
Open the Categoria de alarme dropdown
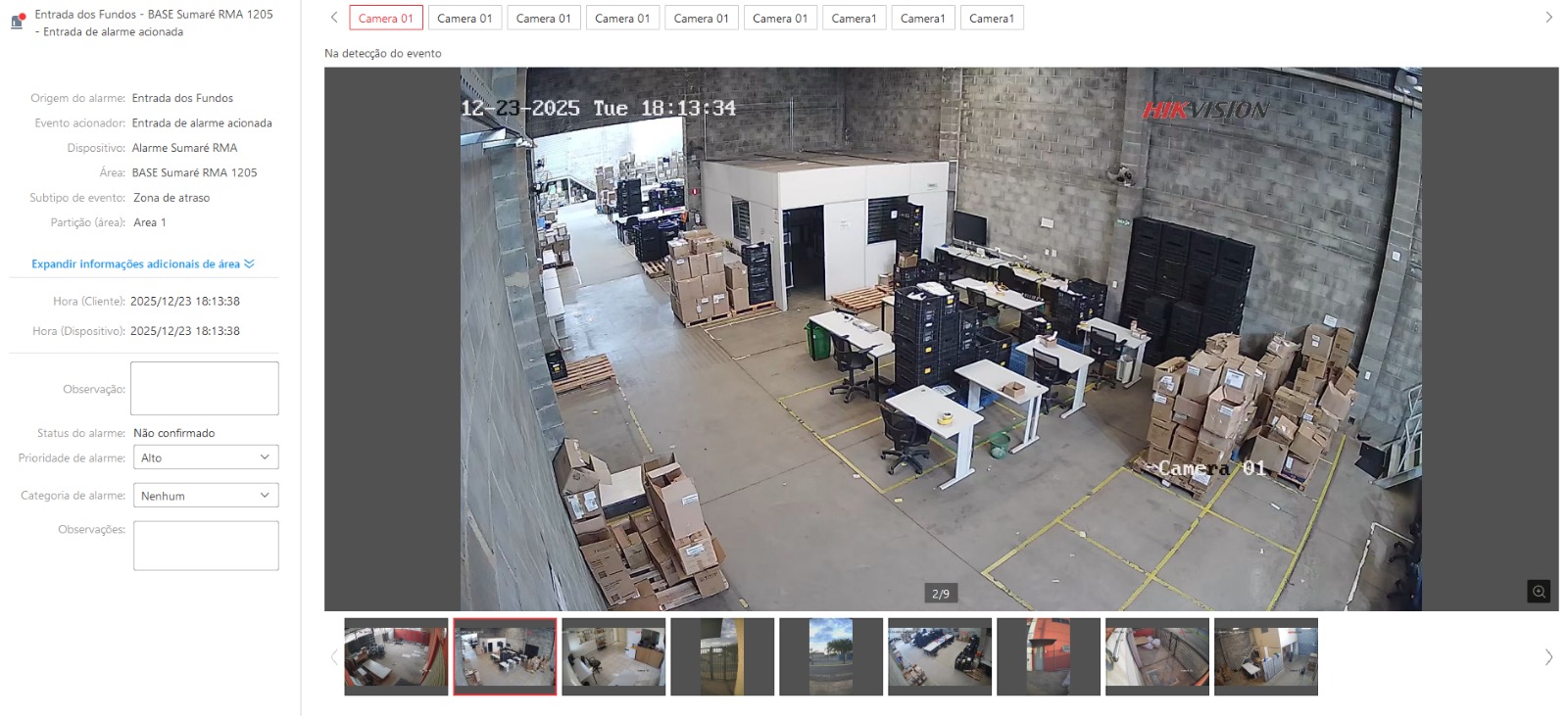click(206, 496)
